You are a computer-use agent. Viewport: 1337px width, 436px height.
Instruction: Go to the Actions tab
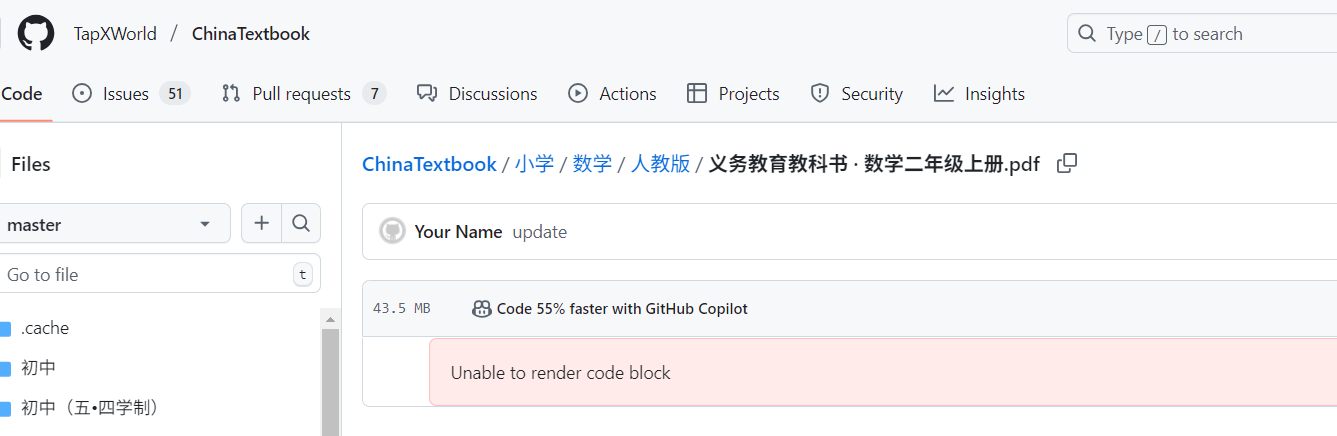(612, 94)
